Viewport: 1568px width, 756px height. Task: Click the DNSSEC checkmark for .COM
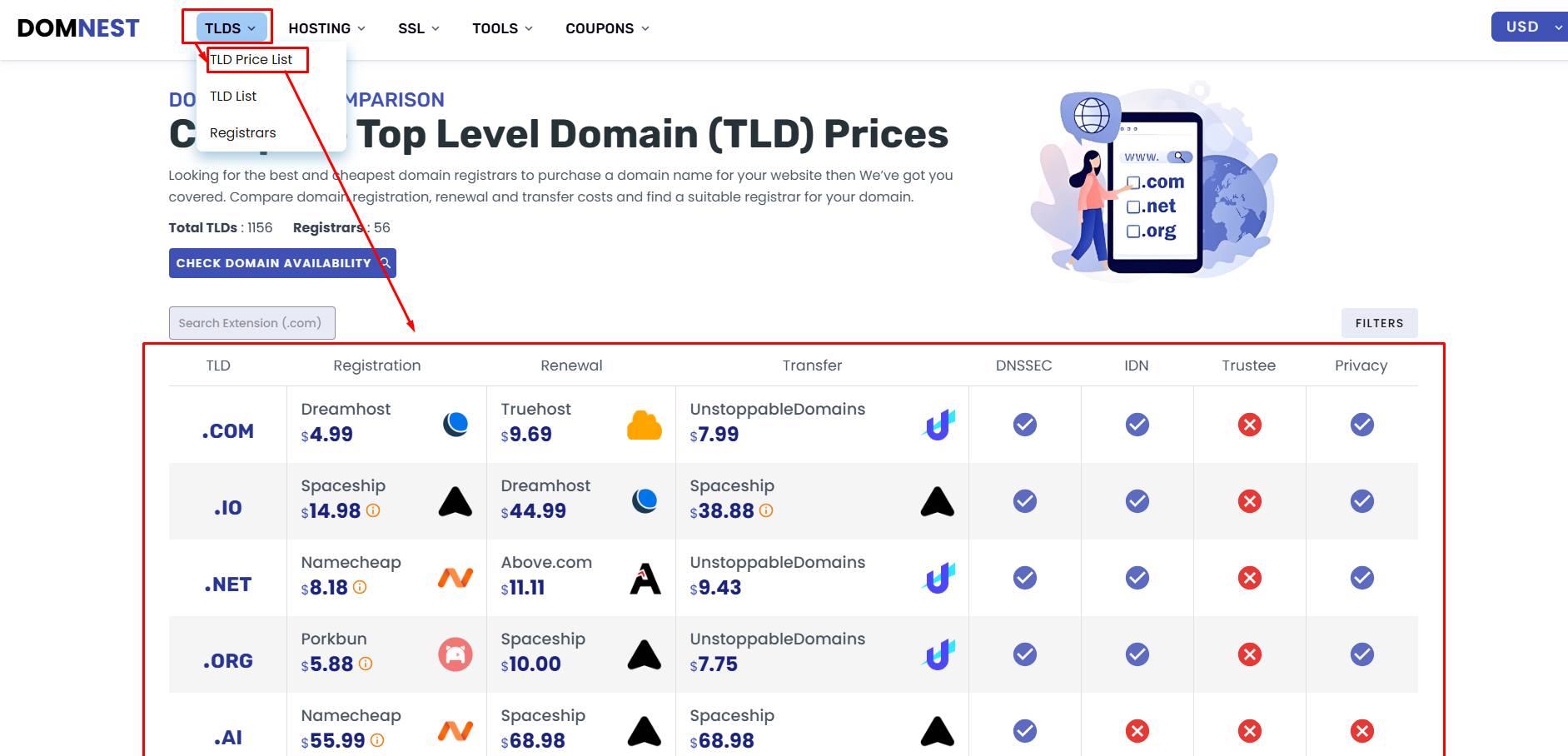pyautogui.click(x=1024, y=424)
